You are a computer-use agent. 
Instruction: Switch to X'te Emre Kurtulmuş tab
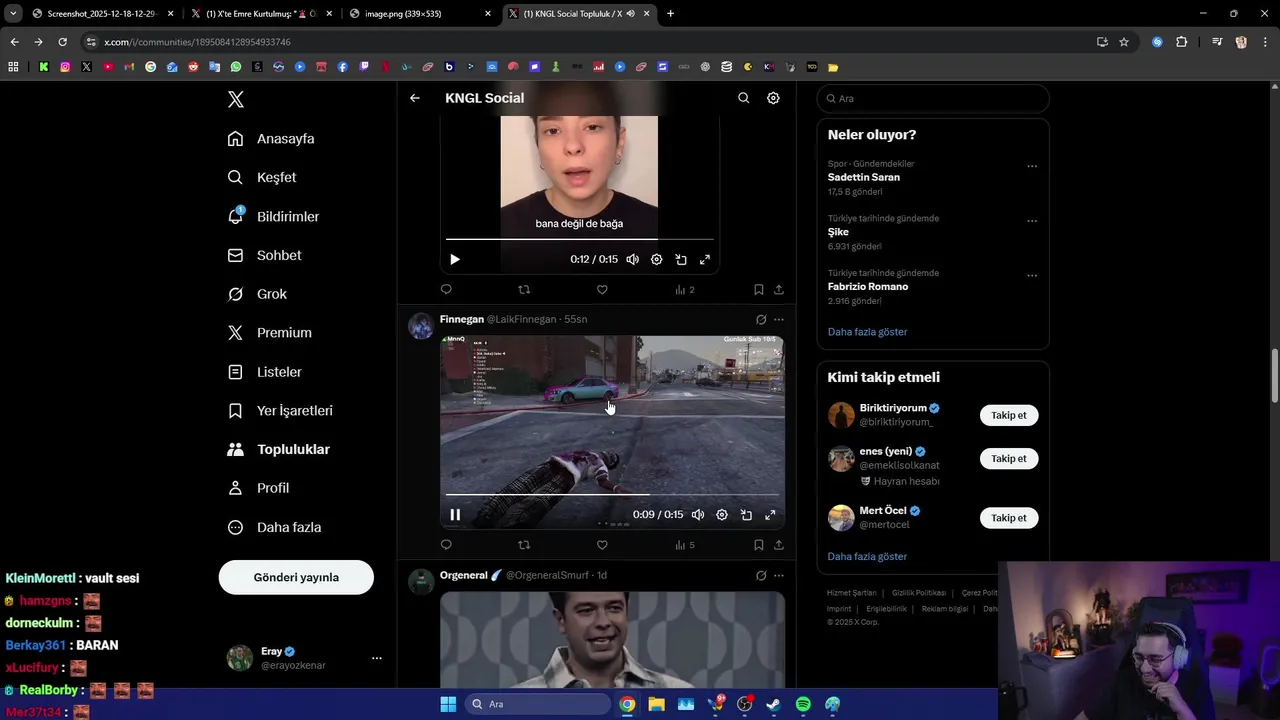tap(262, 14)
